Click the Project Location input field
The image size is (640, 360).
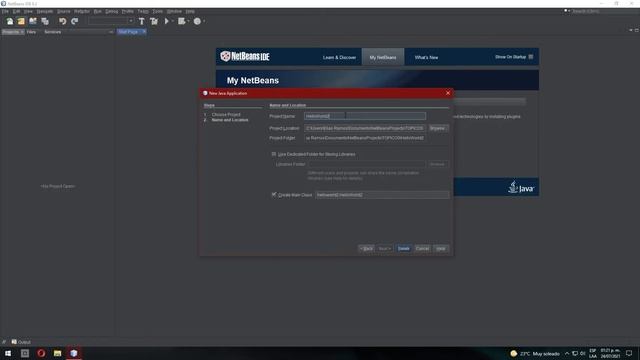click(x=365, y=128)
